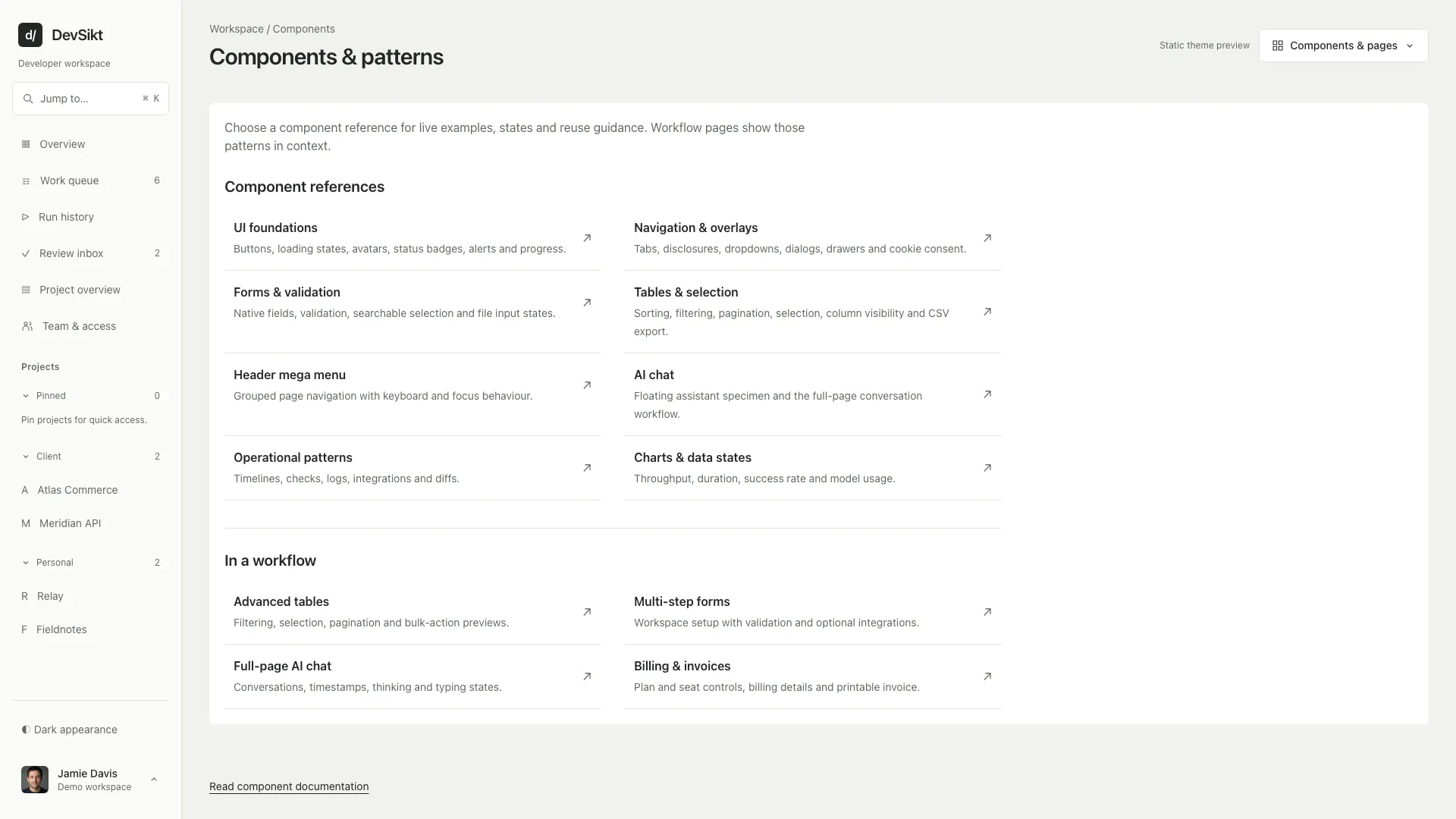Expand the Jamie Davis account menu chevron

[x=154, y=780]
